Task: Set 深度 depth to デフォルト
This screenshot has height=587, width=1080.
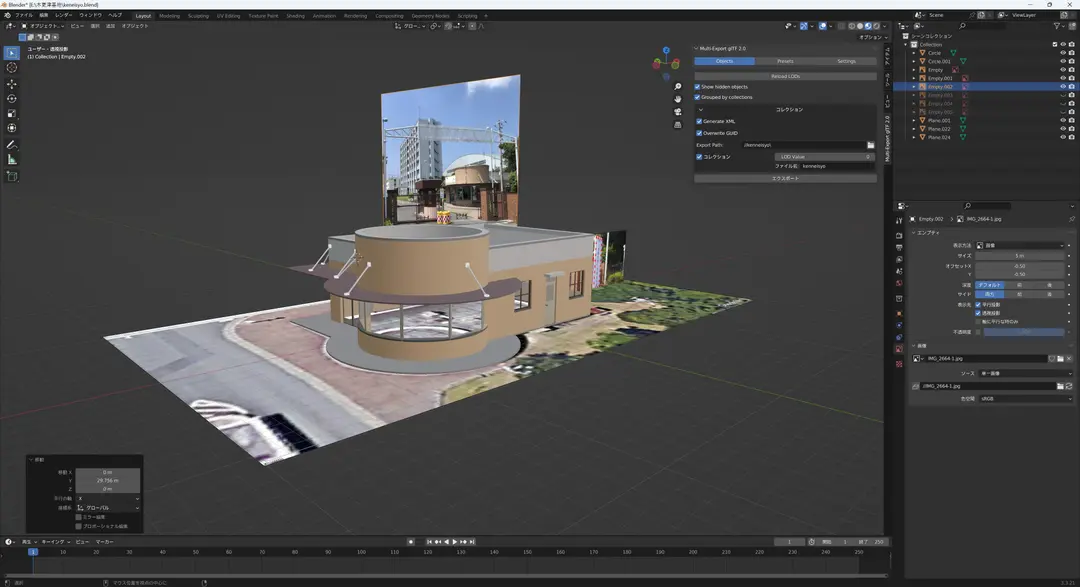Action: 990,285
